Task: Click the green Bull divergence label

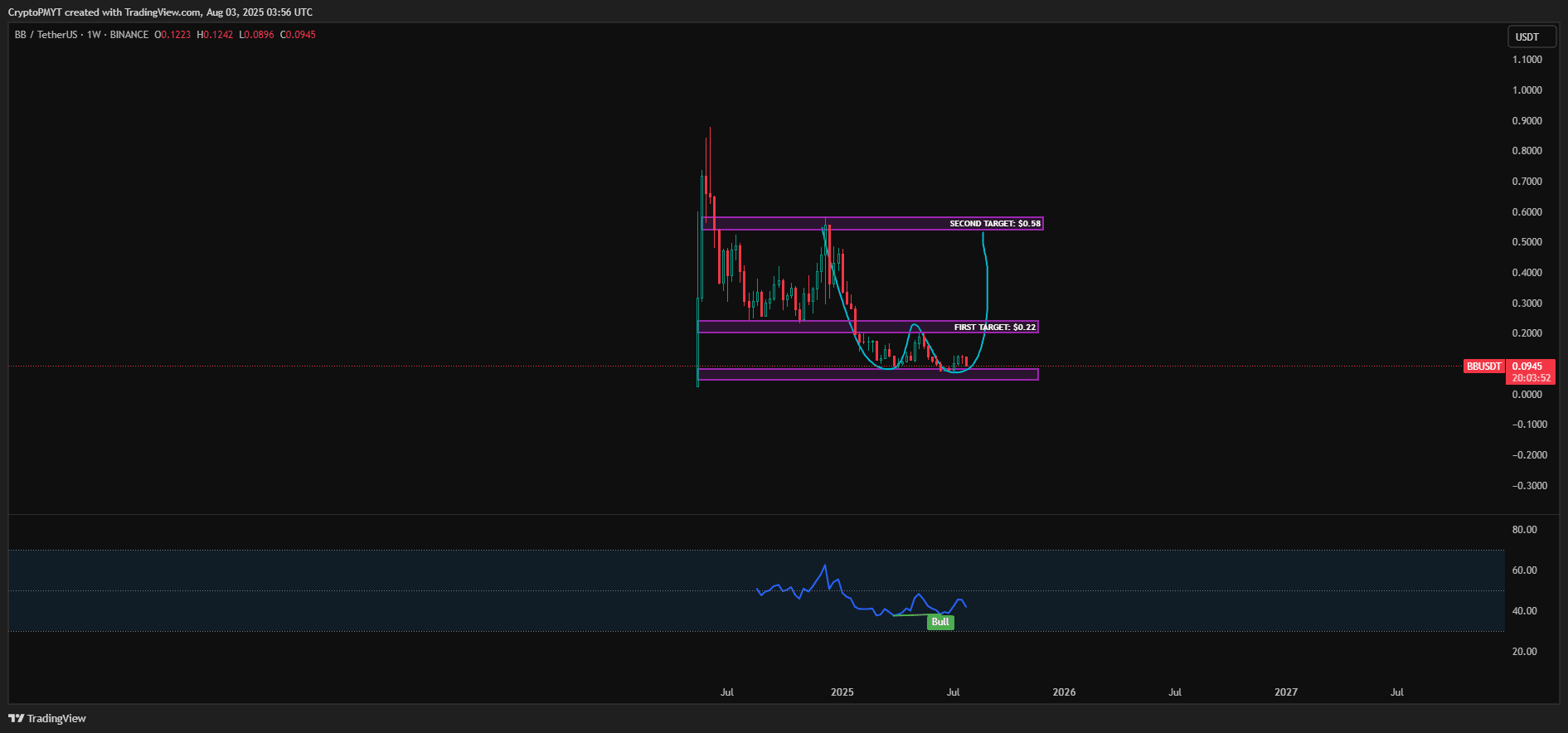Action: (940, 622)
